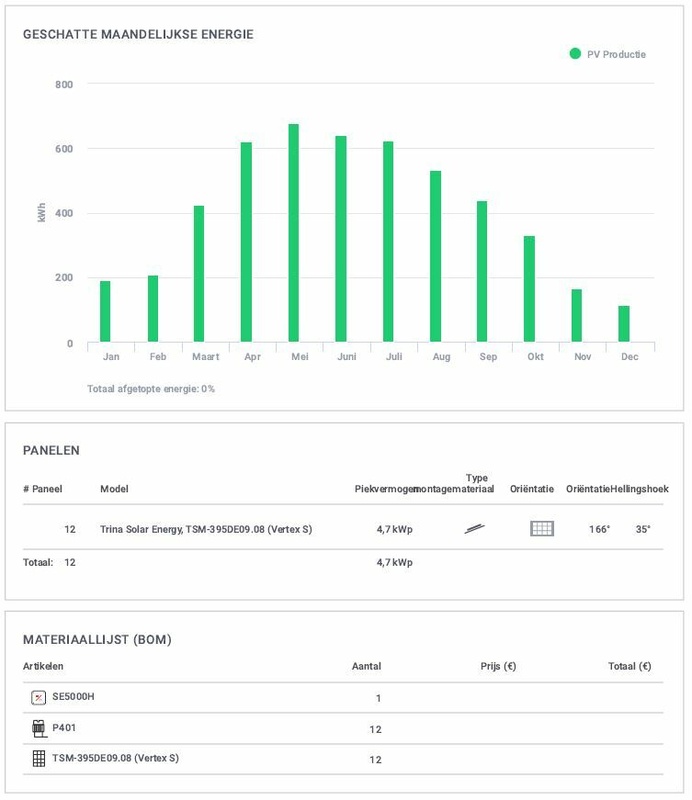The image size is (692, 800).
Task: Click the Dec production bar
Action: 624,324
